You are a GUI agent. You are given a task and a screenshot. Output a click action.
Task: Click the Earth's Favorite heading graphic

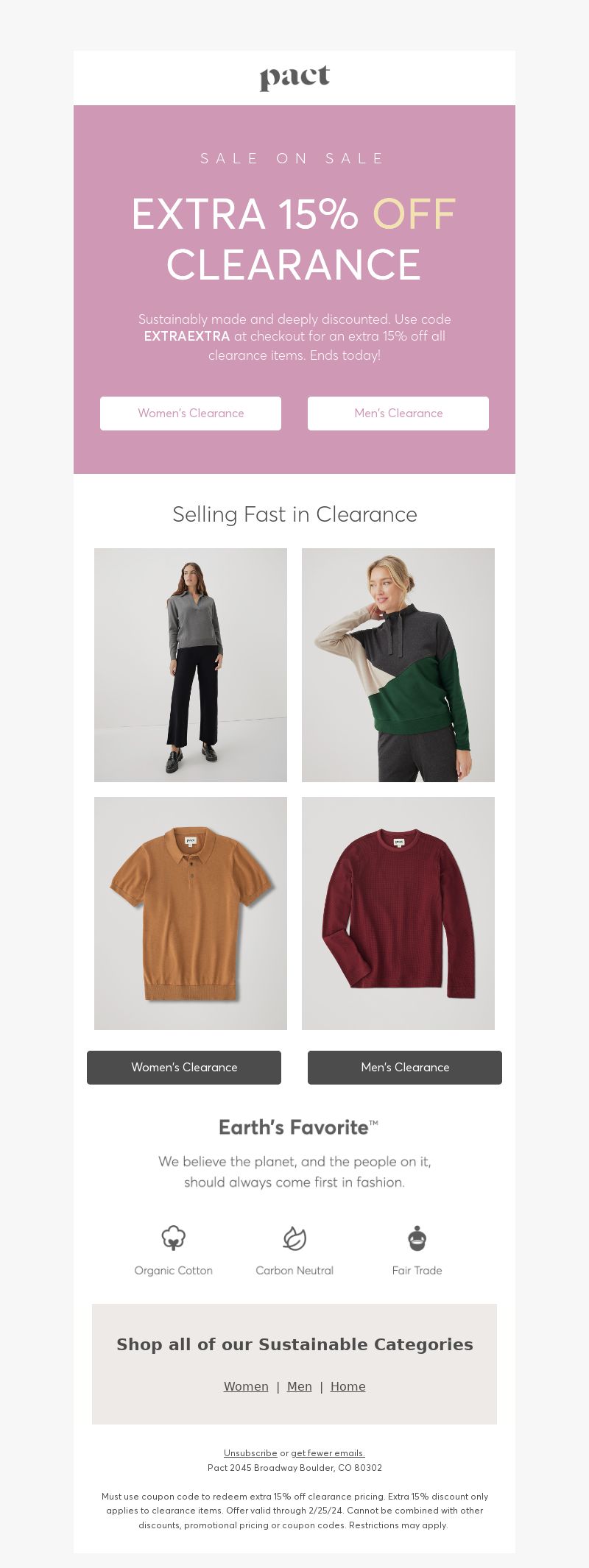point(298,1127)
